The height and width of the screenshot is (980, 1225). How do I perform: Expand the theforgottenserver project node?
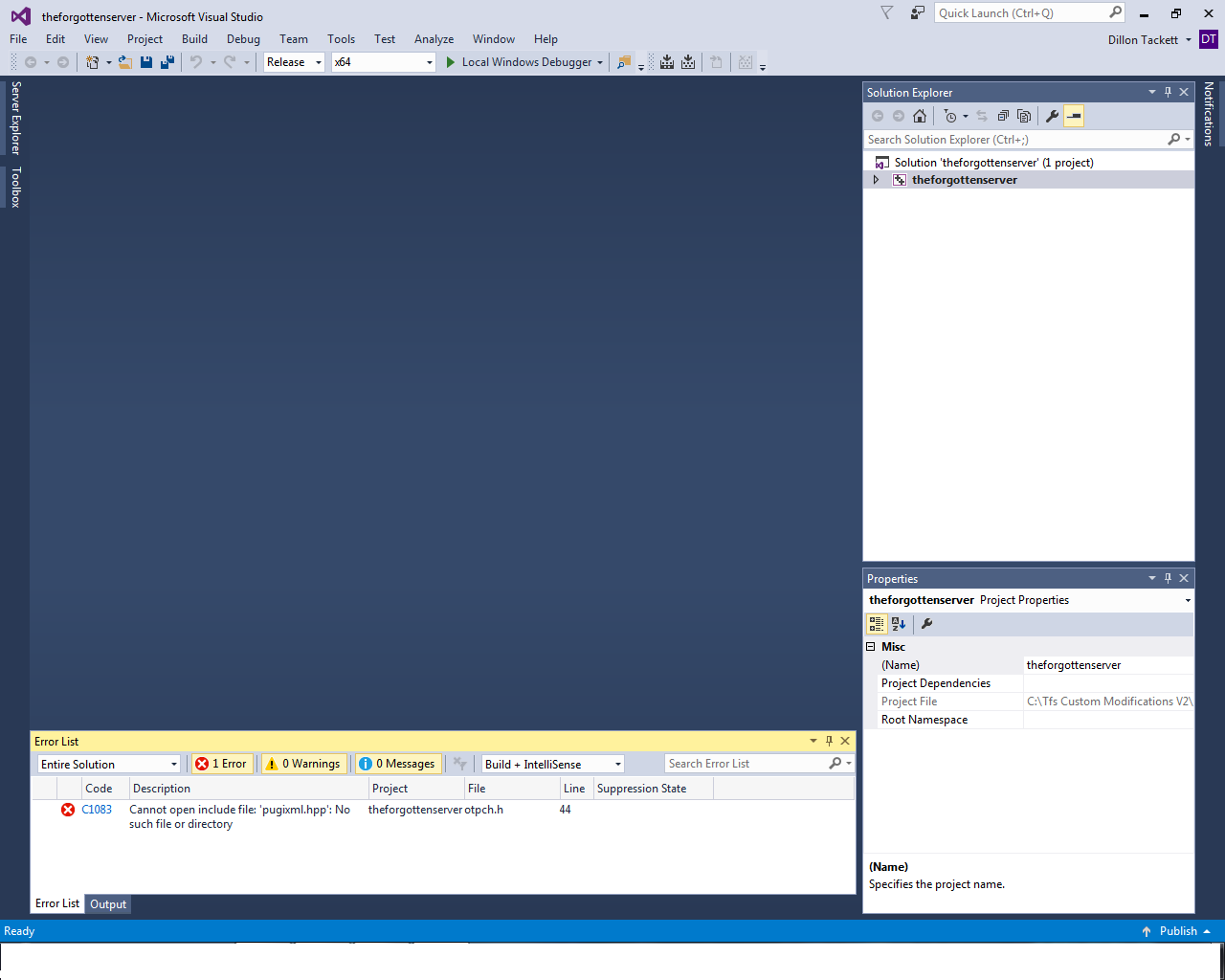[876, 180]
